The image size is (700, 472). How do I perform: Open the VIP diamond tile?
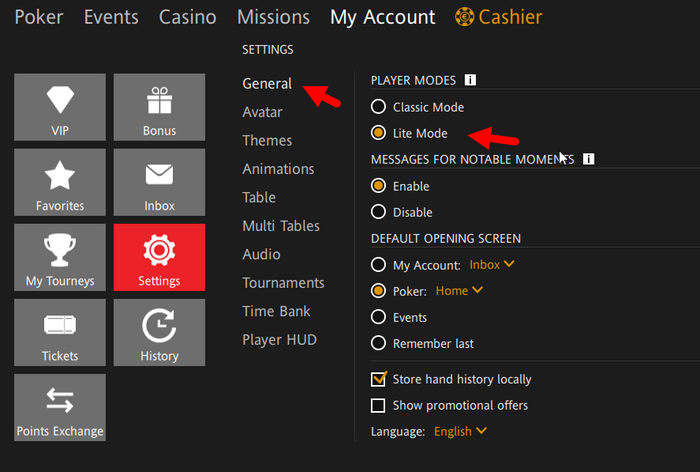60,107
